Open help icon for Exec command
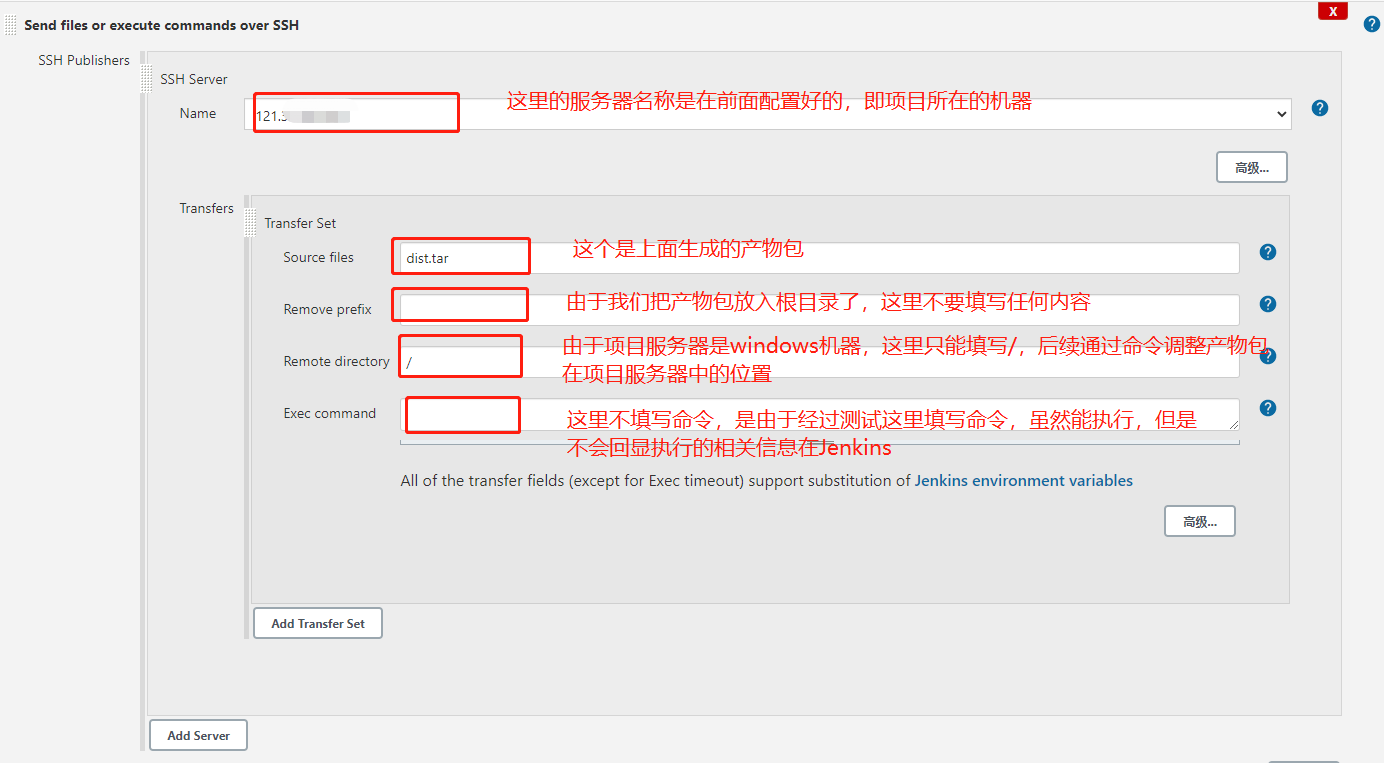Image resolution: width=1384 pixels, height=763 pixels. click(1268, 408)
